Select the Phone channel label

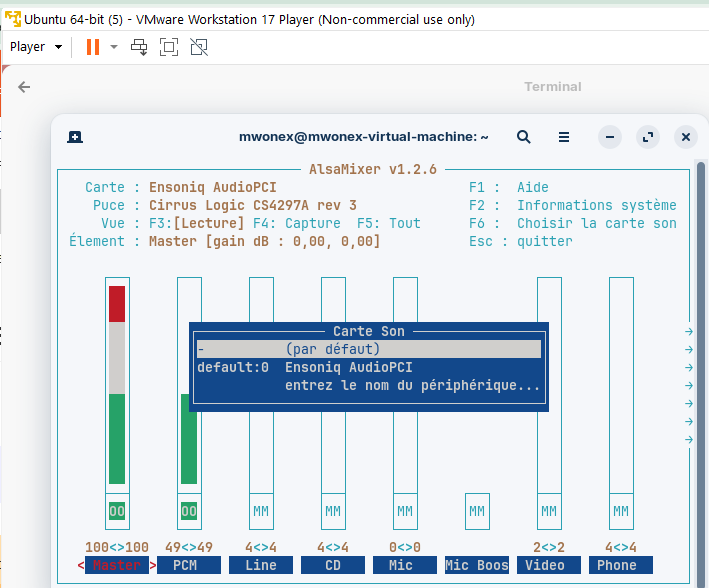(x=621, y=565)
